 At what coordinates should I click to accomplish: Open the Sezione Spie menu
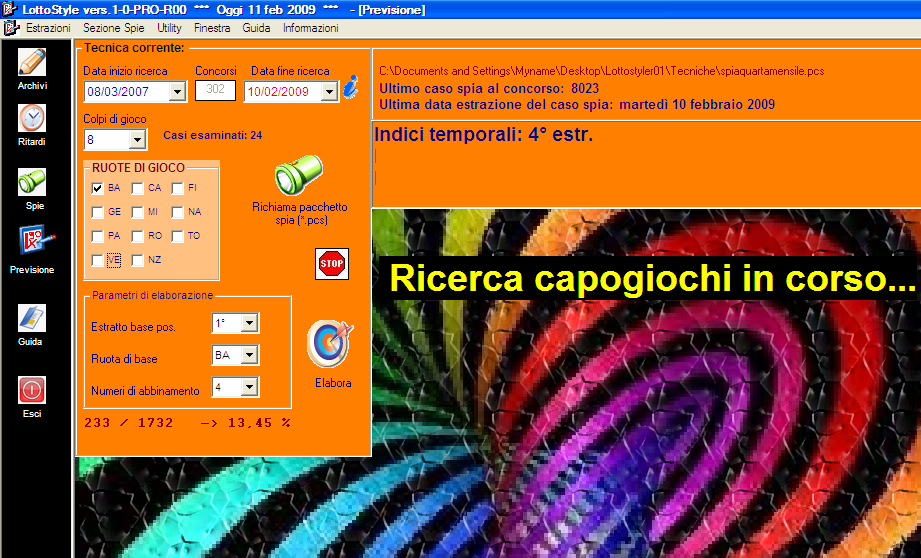click(x=113, y=28)
